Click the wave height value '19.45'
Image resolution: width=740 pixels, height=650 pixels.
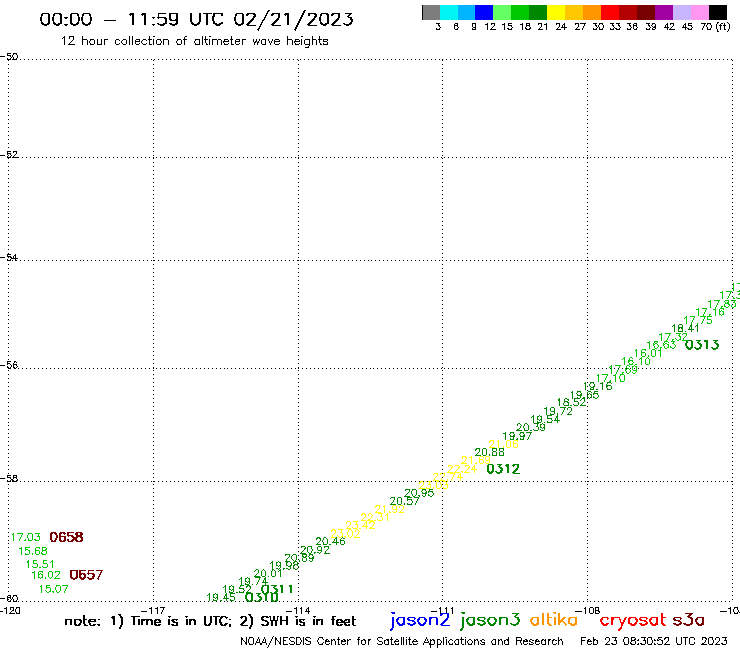[x=221, y=598]
